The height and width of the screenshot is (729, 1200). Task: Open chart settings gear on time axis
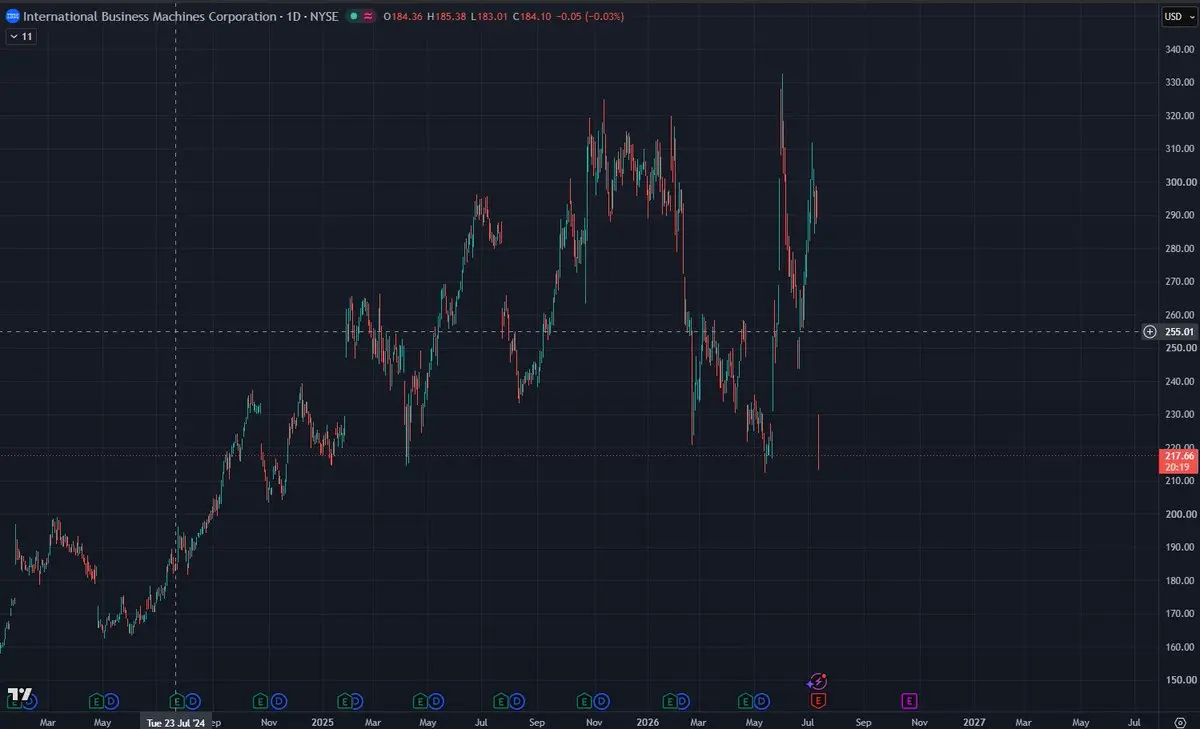[1180, 721]
